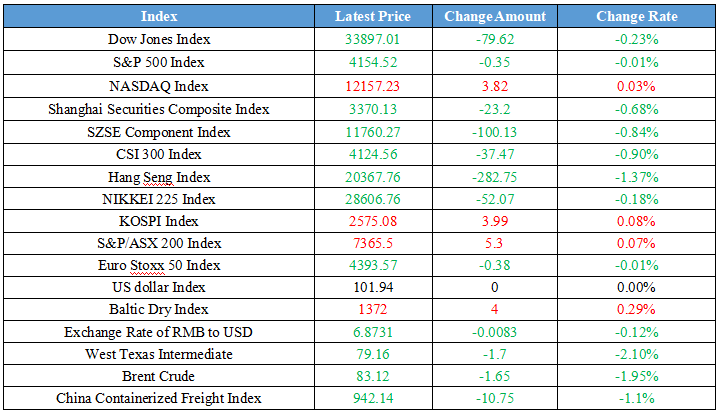Image resolution: width=719 pixels, height=413 pixels.
Task: Click the Hang Seng Index cell
Action: pos(160,177)
